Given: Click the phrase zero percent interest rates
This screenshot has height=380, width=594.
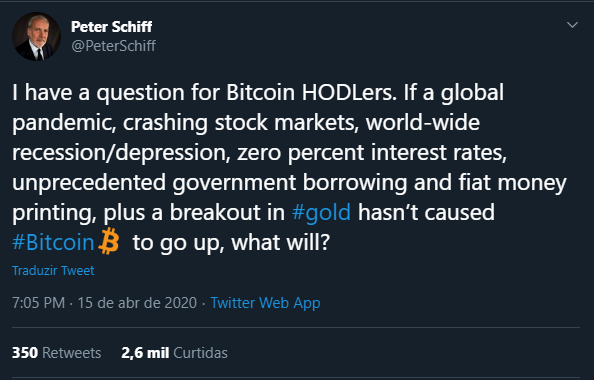Looking at the screenshot, I should pos(372,153).
